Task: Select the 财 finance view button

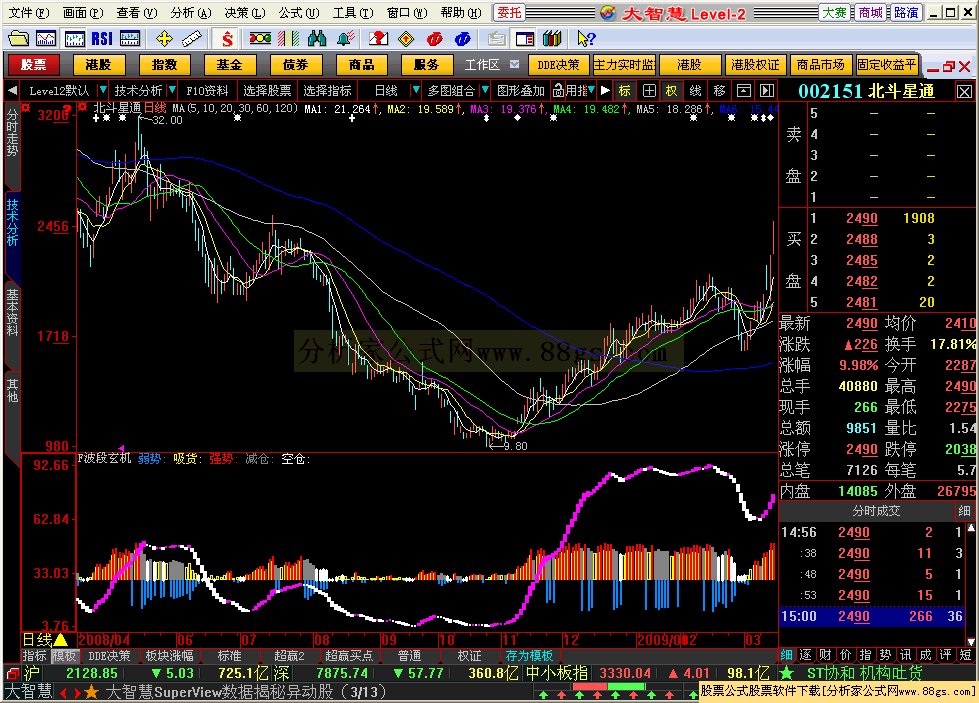Action: (825, 654)
